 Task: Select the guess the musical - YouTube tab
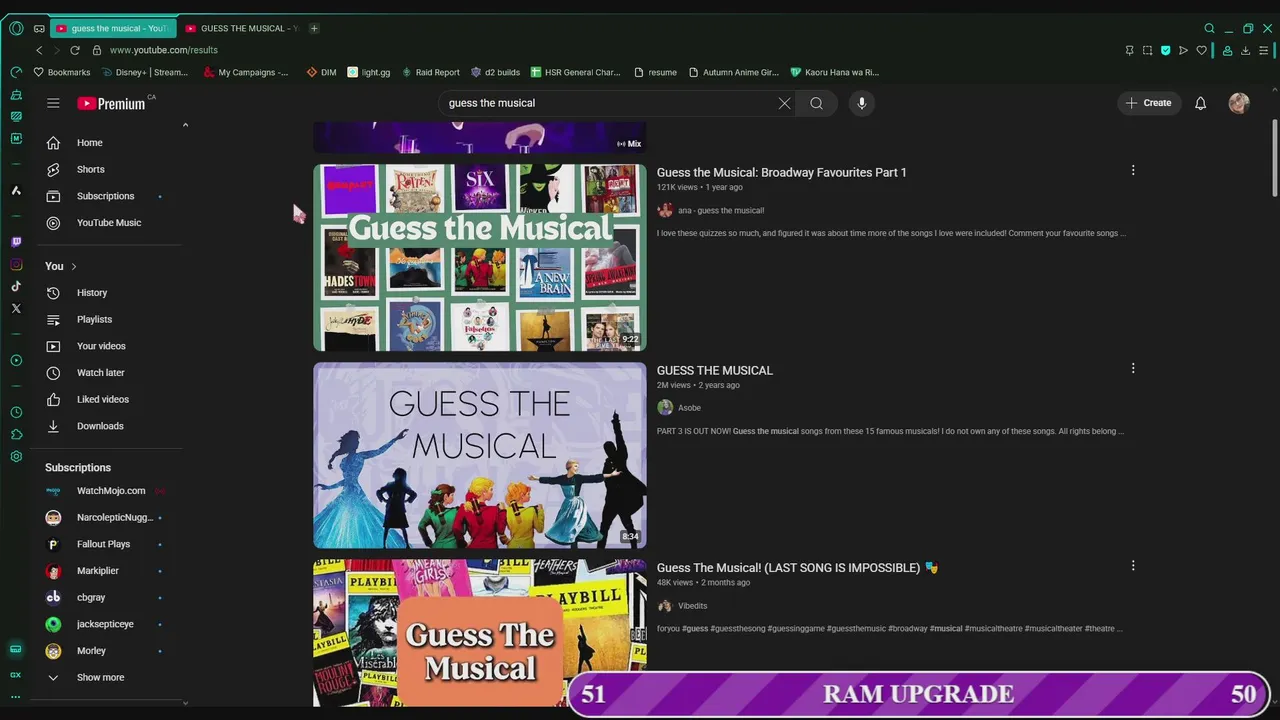[x=112, y=28]
